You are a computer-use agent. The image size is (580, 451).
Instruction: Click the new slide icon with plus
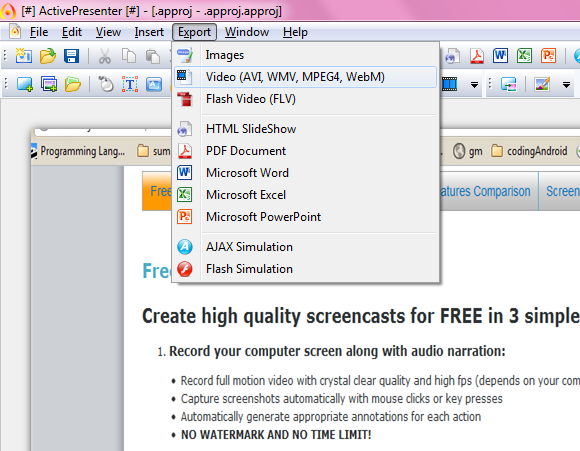25,84
